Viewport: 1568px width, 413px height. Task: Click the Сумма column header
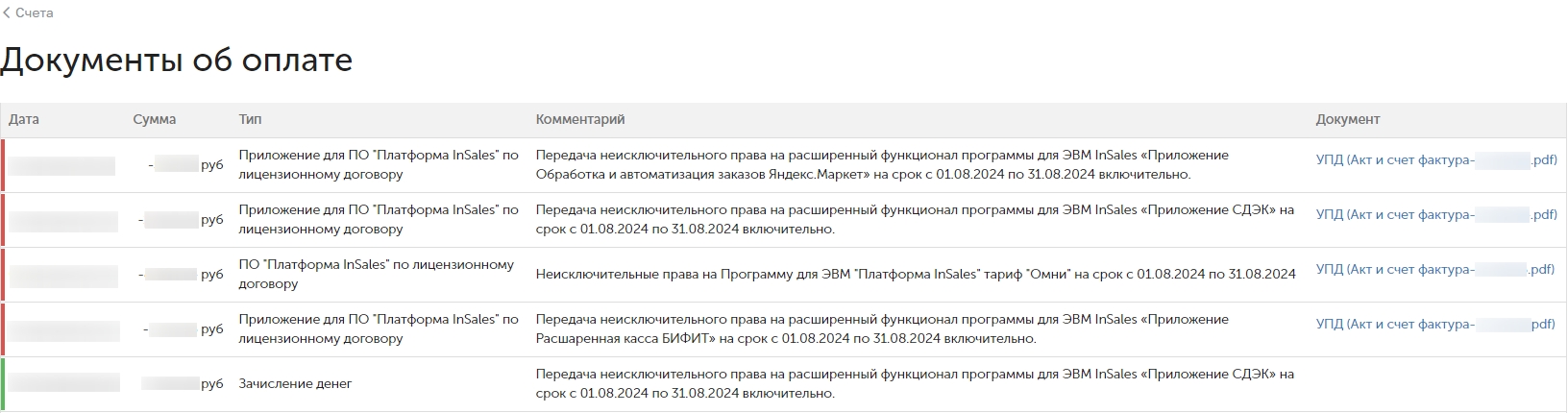155,120
